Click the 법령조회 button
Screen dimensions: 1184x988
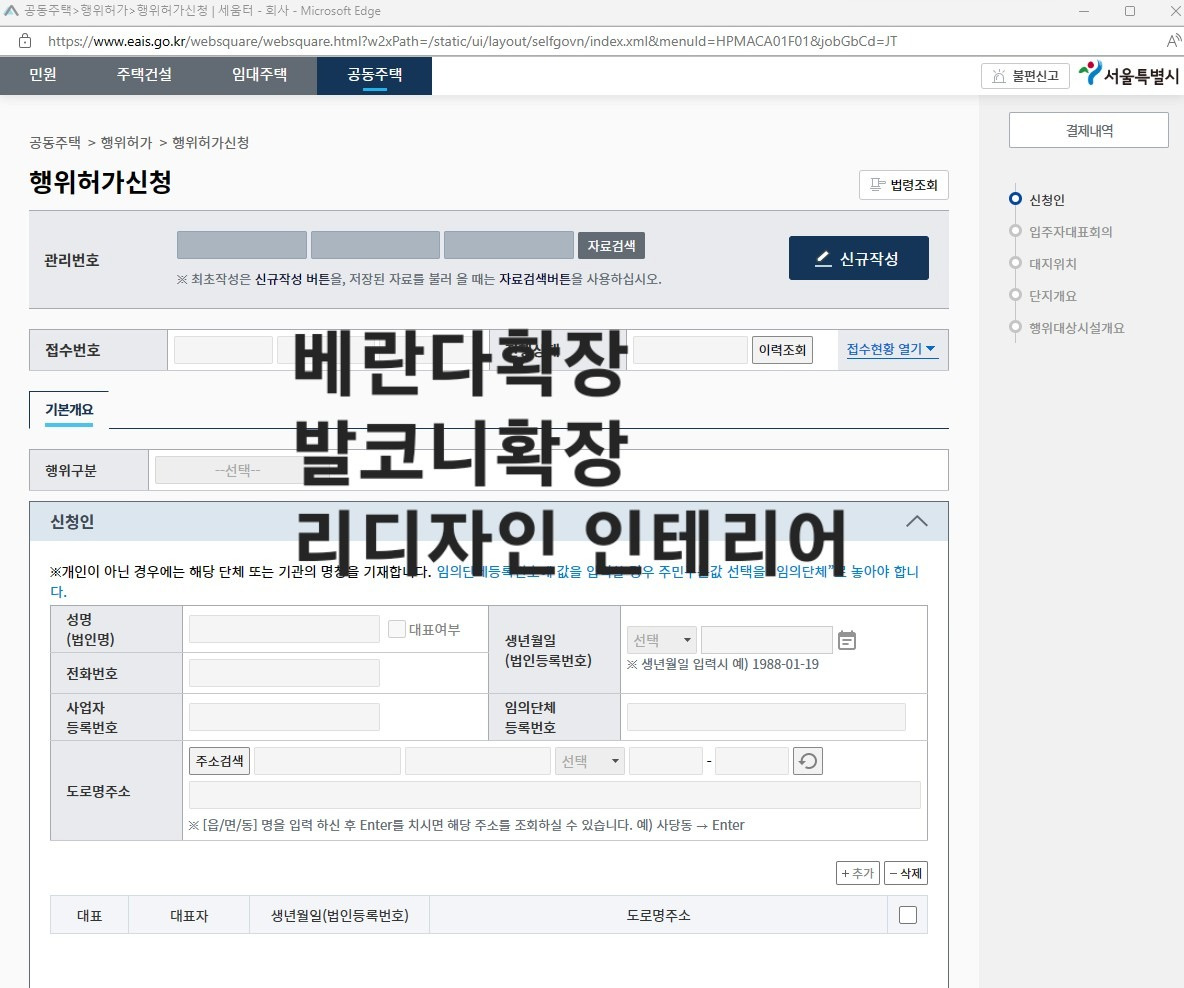pos(904,185)
